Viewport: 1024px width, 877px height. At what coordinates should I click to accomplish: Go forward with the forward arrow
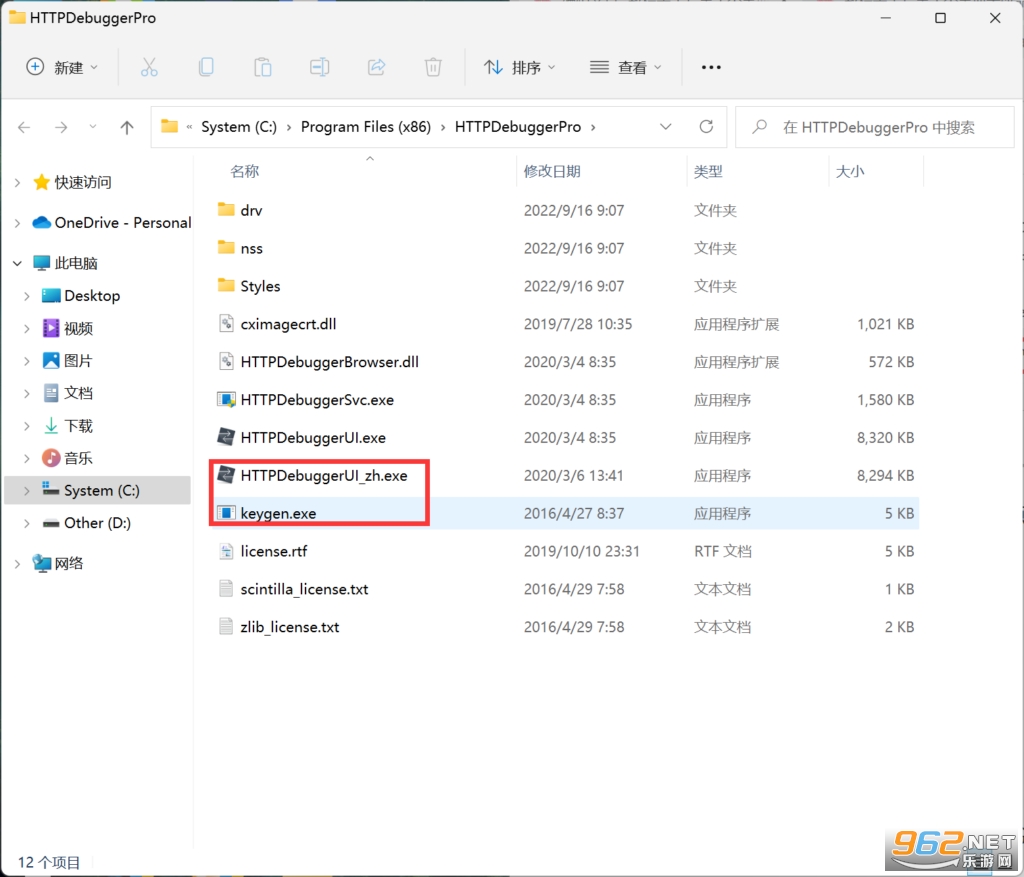[x=61, y=127]
